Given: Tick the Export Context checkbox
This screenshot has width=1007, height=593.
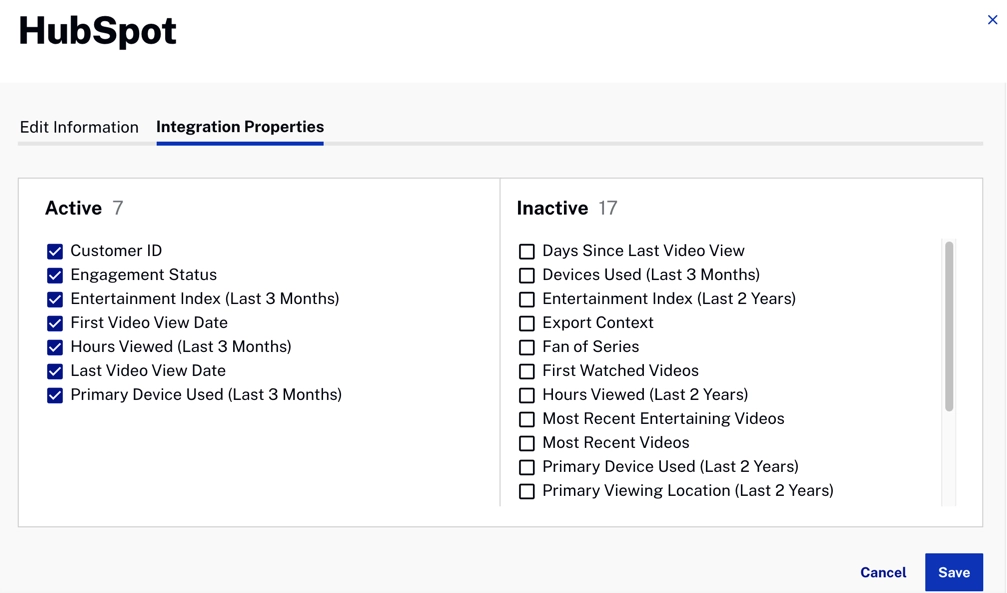Looking at the screenshot, I should [x=527, y=323].
